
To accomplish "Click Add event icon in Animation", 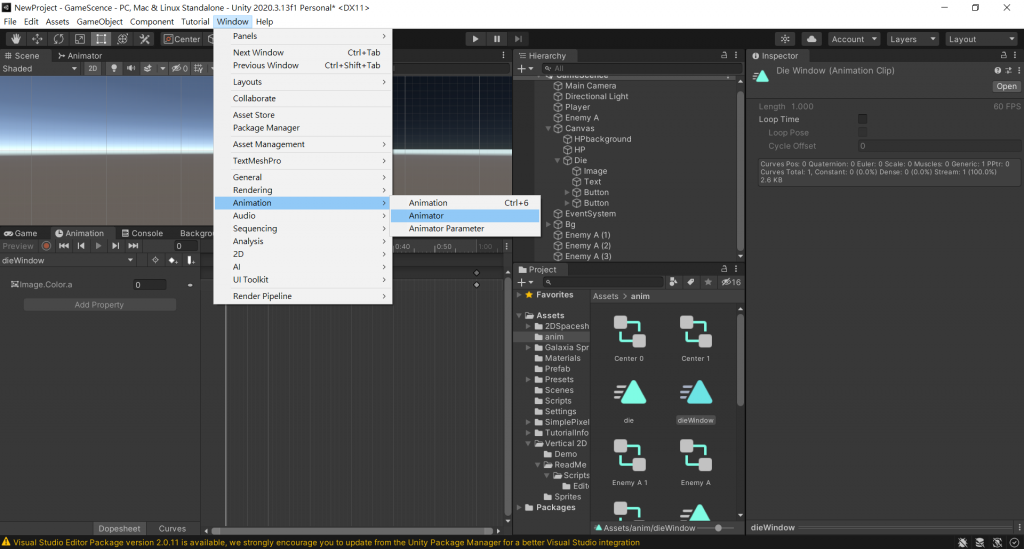I will click(x=191, y=260).
